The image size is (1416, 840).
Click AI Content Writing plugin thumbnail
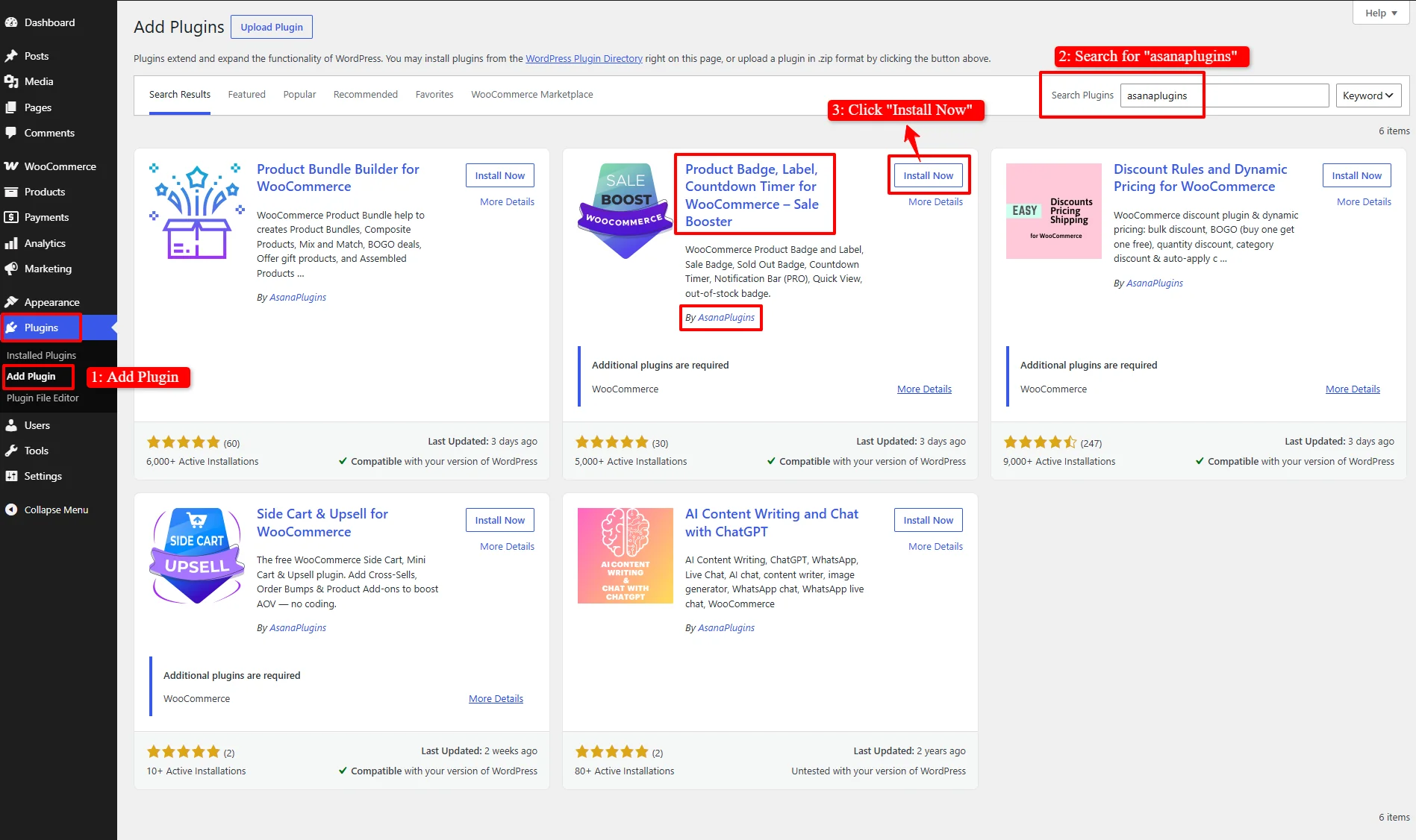(x=626, y=556)
